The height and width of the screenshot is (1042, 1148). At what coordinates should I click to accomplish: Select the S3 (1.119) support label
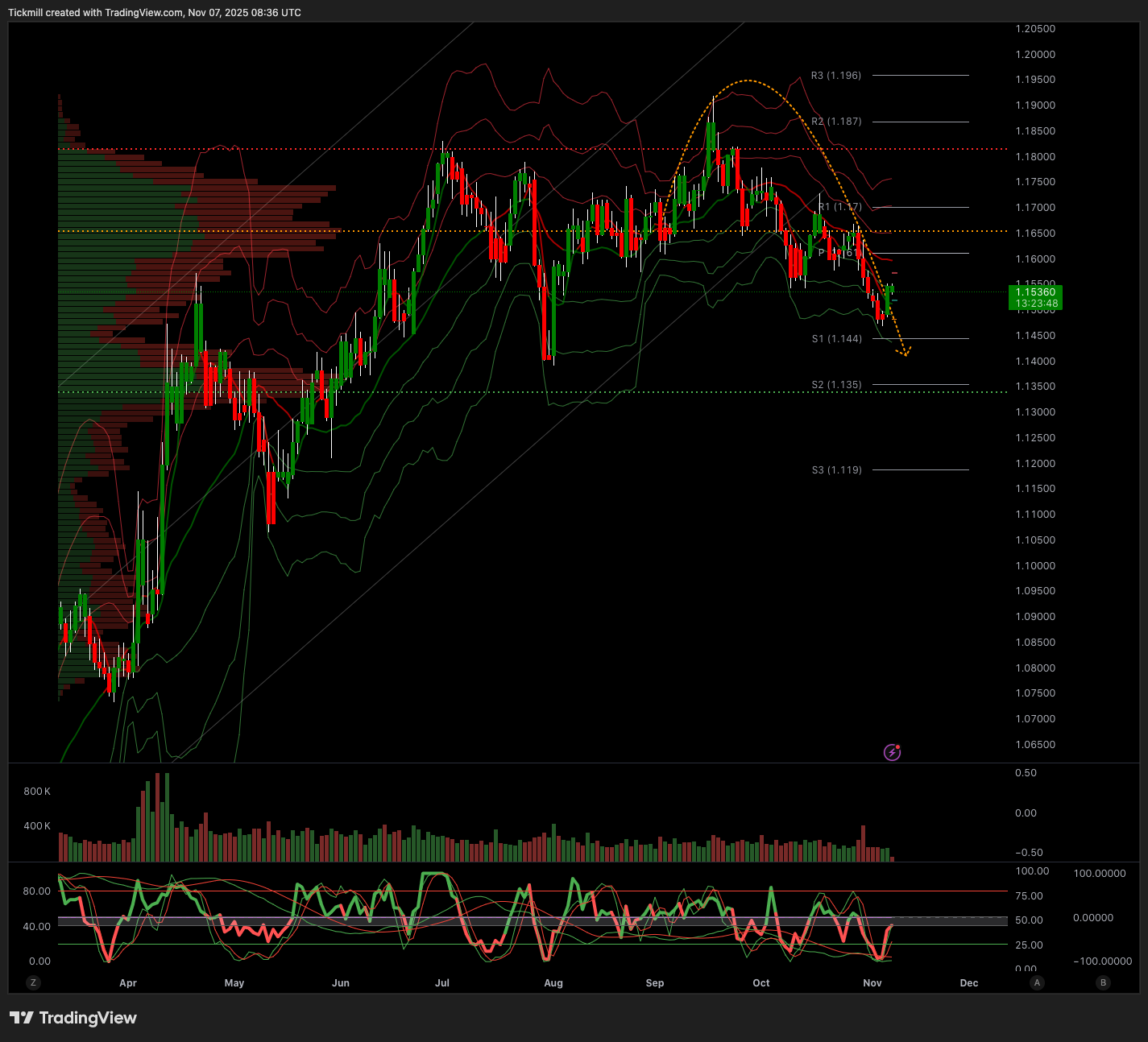836,470
